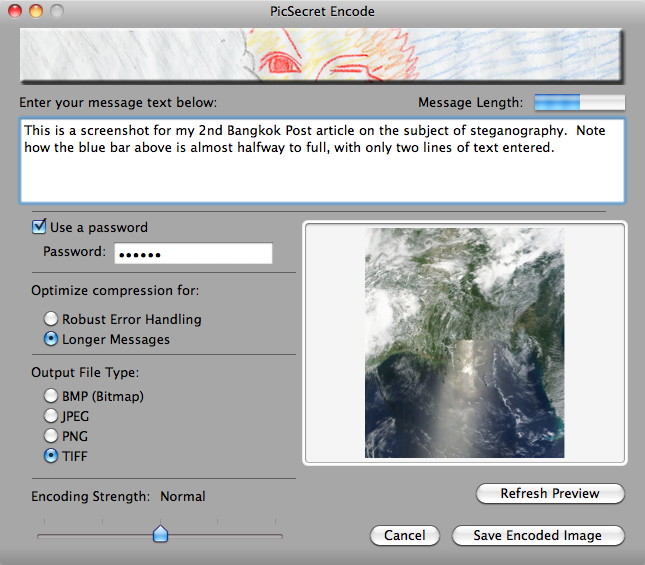Click 'Optimize compression for:' label
This screenshot has width=645, height=565.
pyautogui.click(x=115, y=291)
